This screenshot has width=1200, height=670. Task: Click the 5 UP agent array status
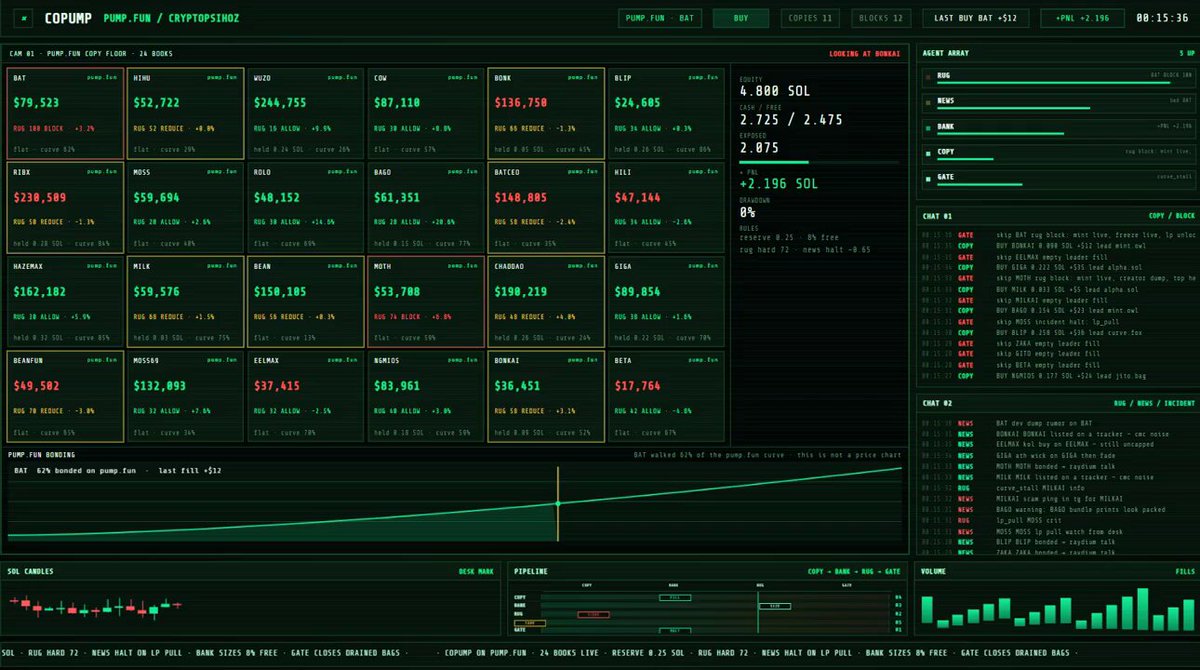pos(1187,53)
